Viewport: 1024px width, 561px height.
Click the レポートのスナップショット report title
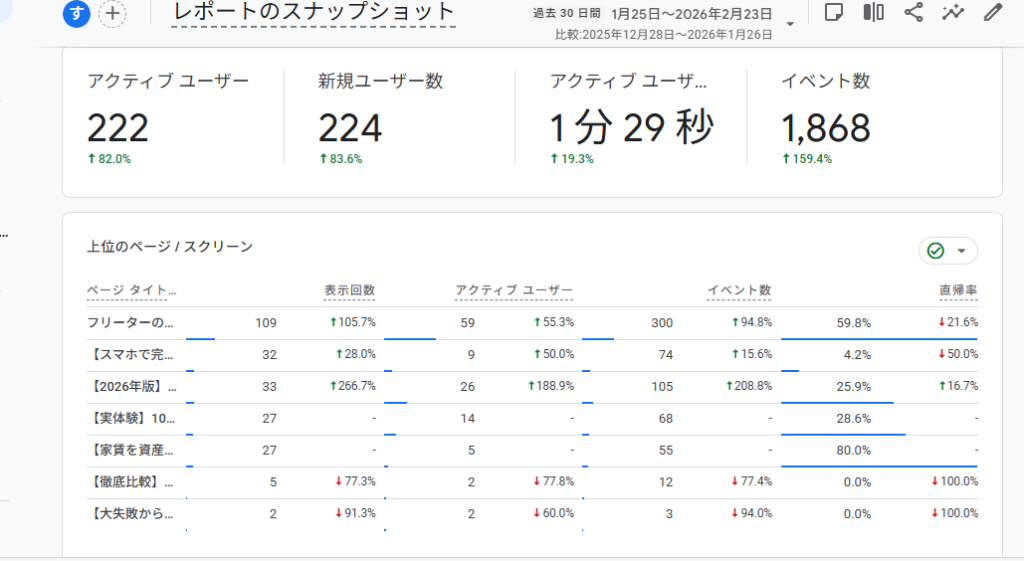point(313,13)
